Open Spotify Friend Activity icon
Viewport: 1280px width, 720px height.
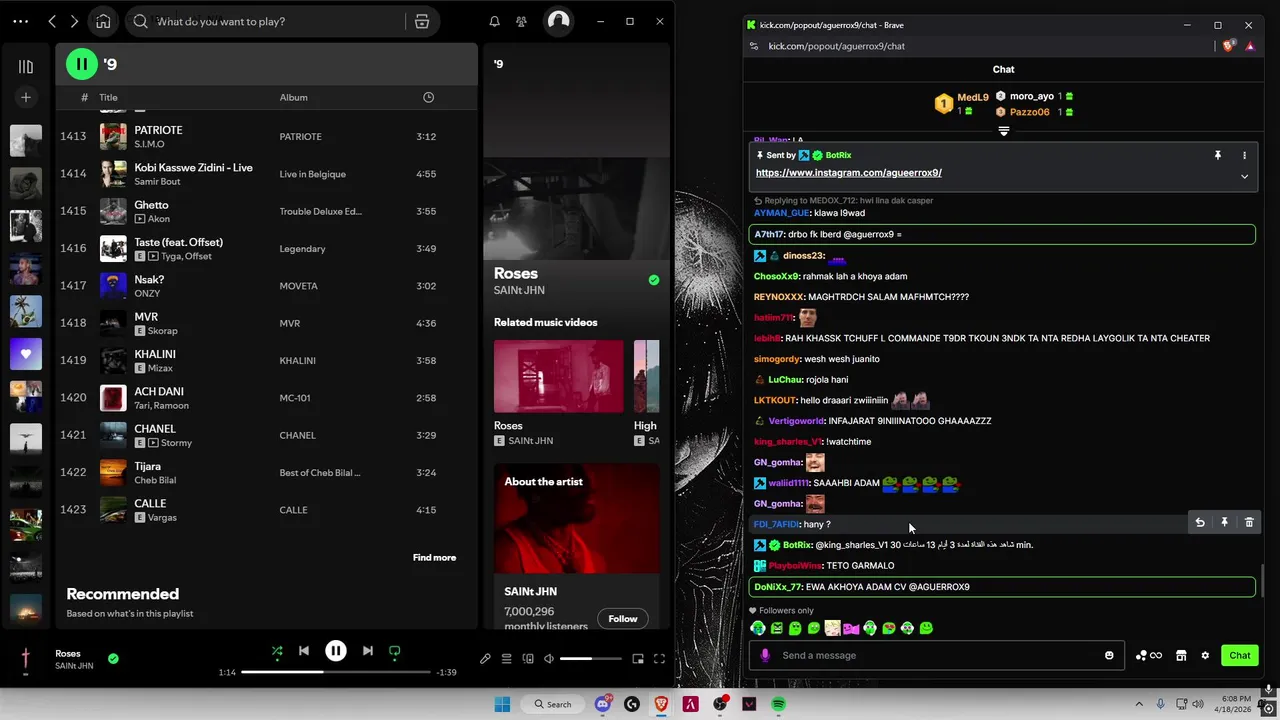[521, 21]
